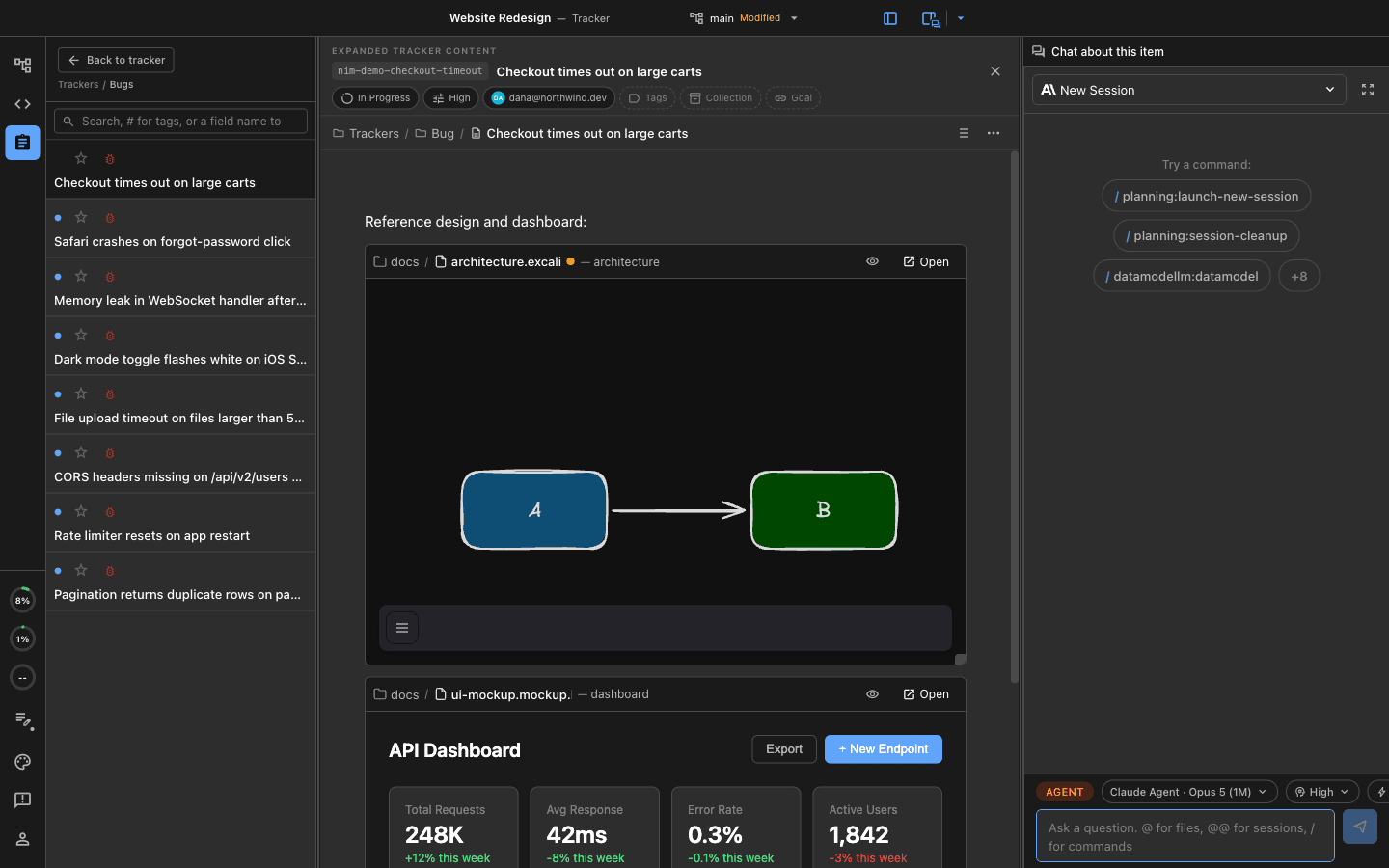Star the Safari crashes item

click(81, 217)
